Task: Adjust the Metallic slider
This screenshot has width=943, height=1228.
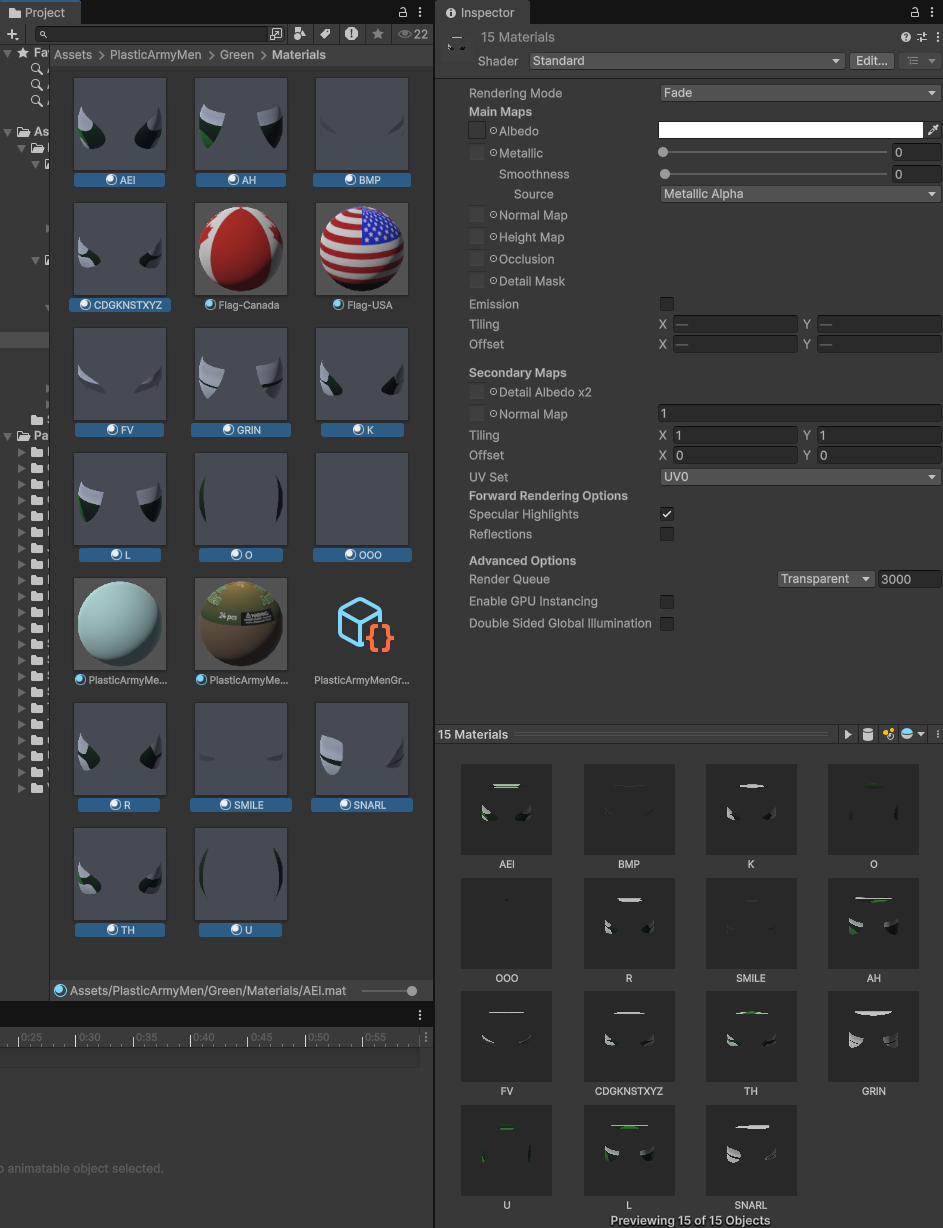Action: click(x=775, y=153)
